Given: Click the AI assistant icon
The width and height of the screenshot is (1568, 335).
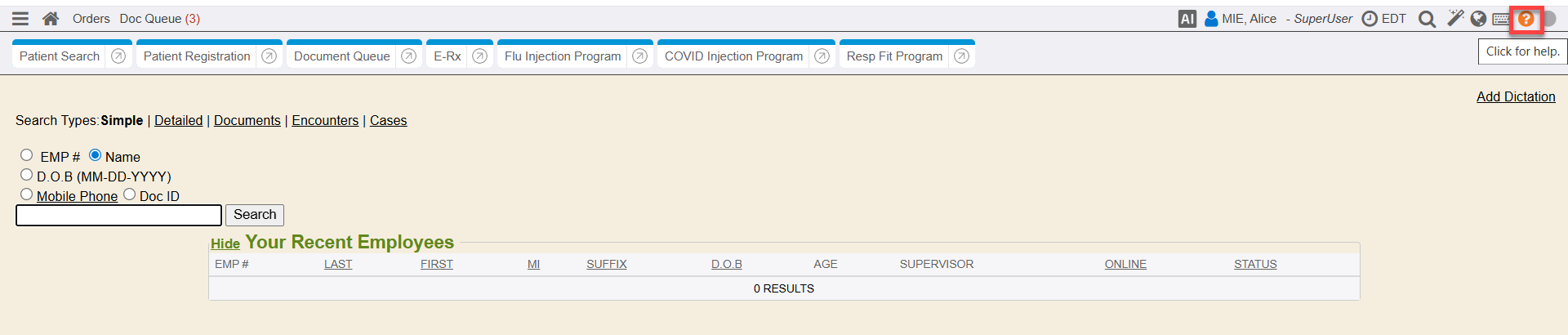Looking at the screenshot, I should [x=1187, y=19].
